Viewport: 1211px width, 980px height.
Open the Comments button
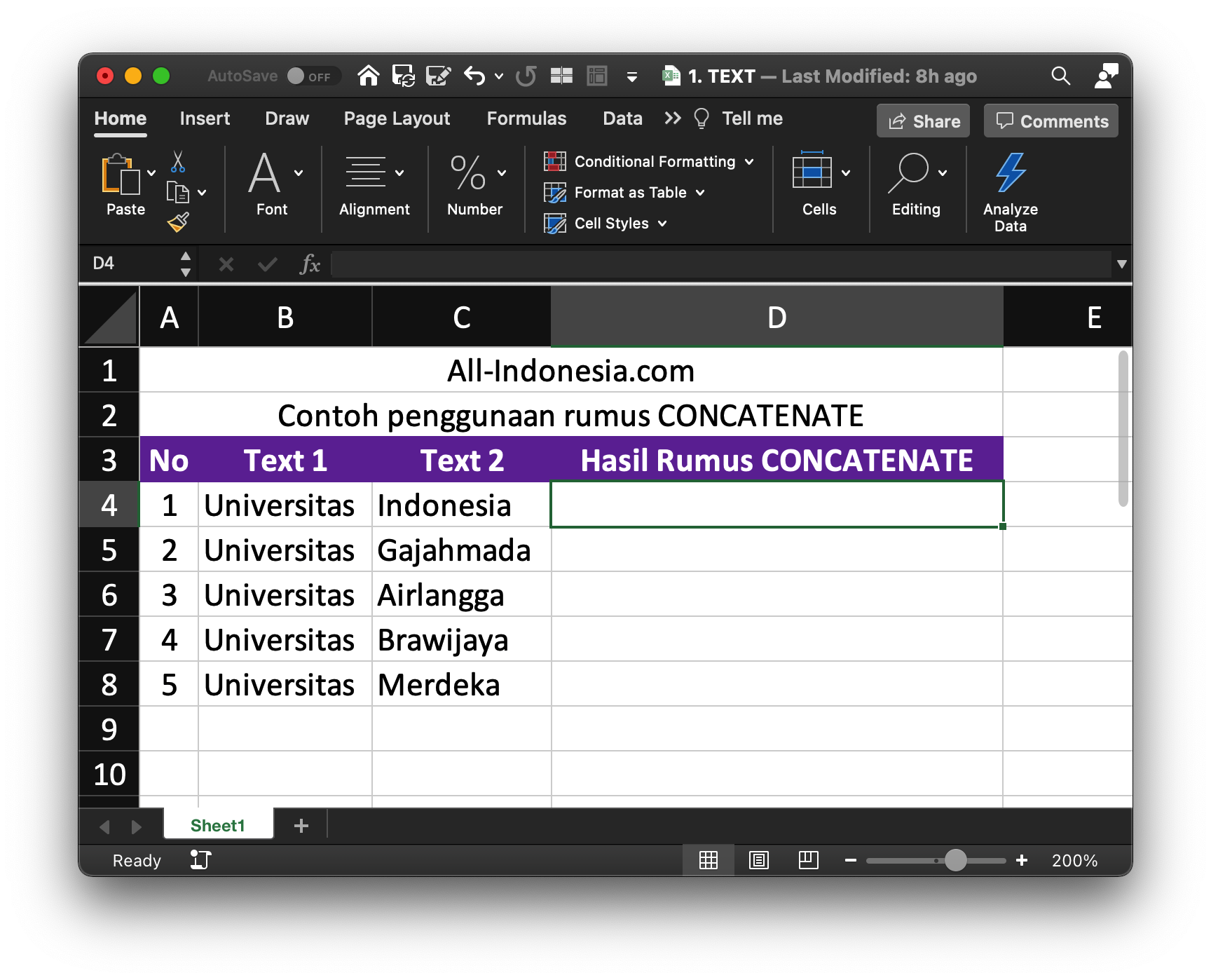[x=1051, y=121]
